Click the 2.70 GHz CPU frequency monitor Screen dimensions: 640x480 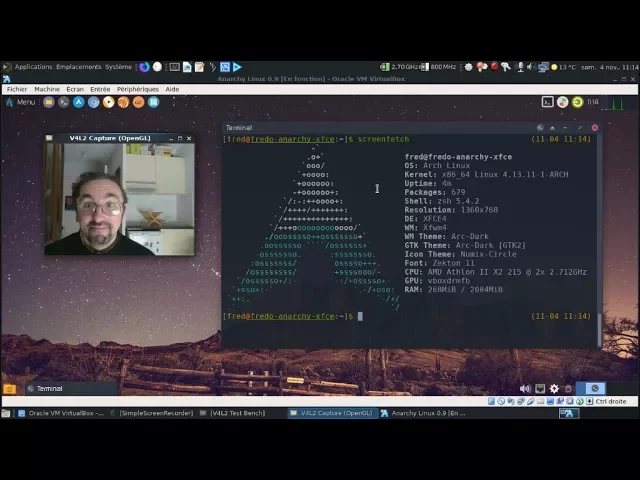tap(399, 67)
